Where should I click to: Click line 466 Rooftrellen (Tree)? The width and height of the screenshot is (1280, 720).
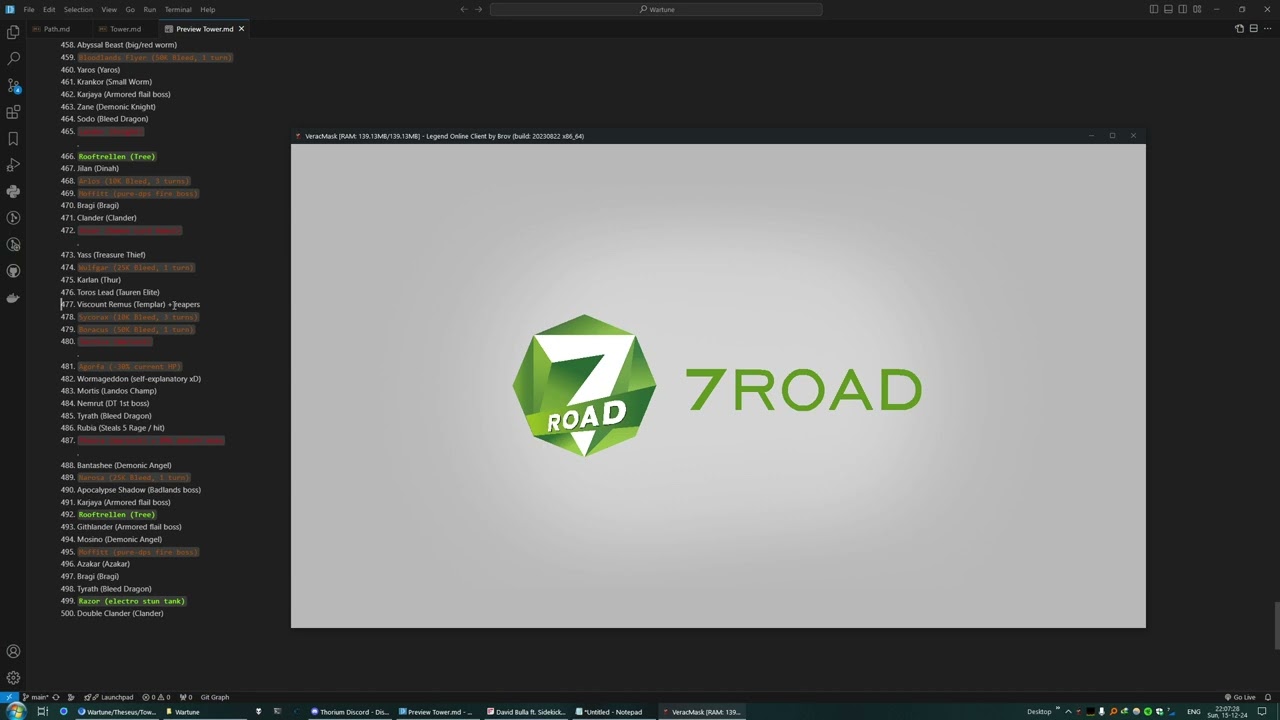point(117,156)
